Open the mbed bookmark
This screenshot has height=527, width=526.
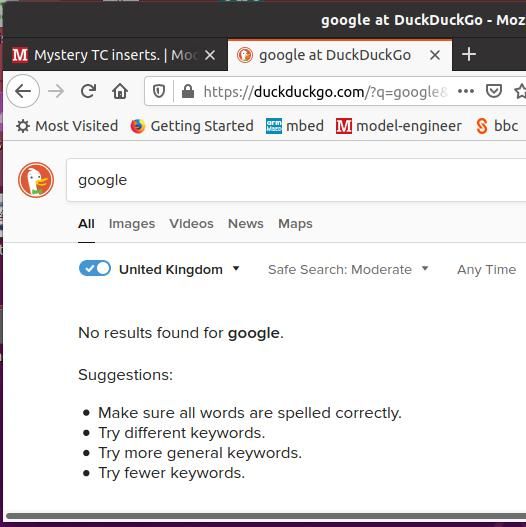[x=295, y=126]
